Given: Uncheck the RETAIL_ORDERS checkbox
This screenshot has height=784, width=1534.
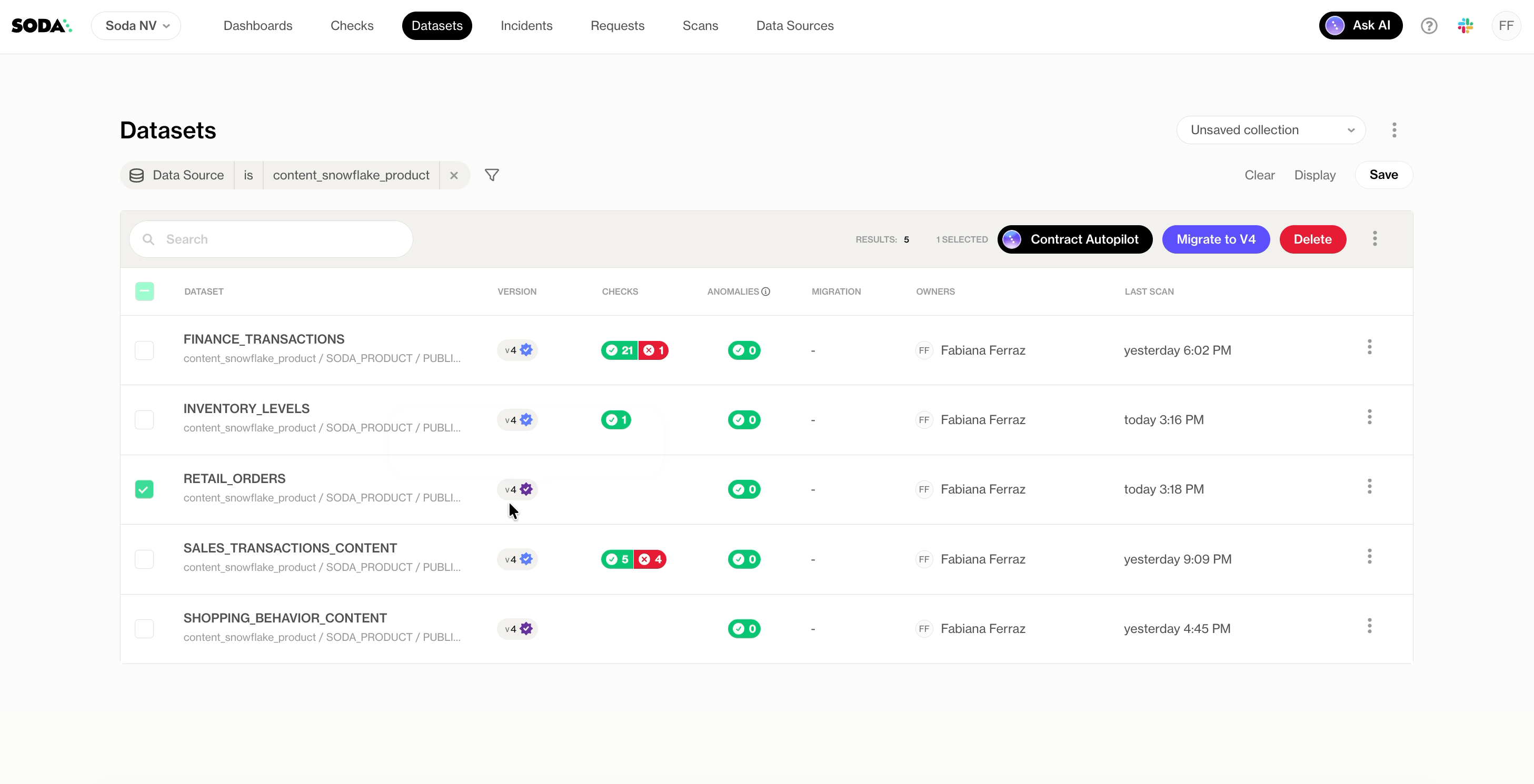Looking at the screenshot, I should pos(144,489).
